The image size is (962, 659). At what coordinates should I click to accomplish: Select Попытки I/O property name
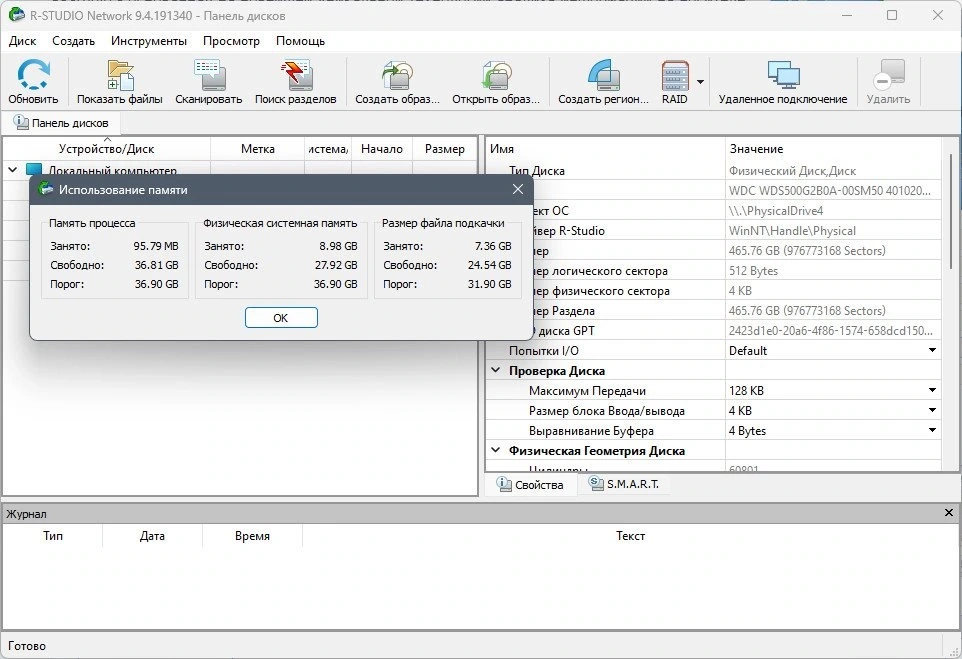(544, 350)
